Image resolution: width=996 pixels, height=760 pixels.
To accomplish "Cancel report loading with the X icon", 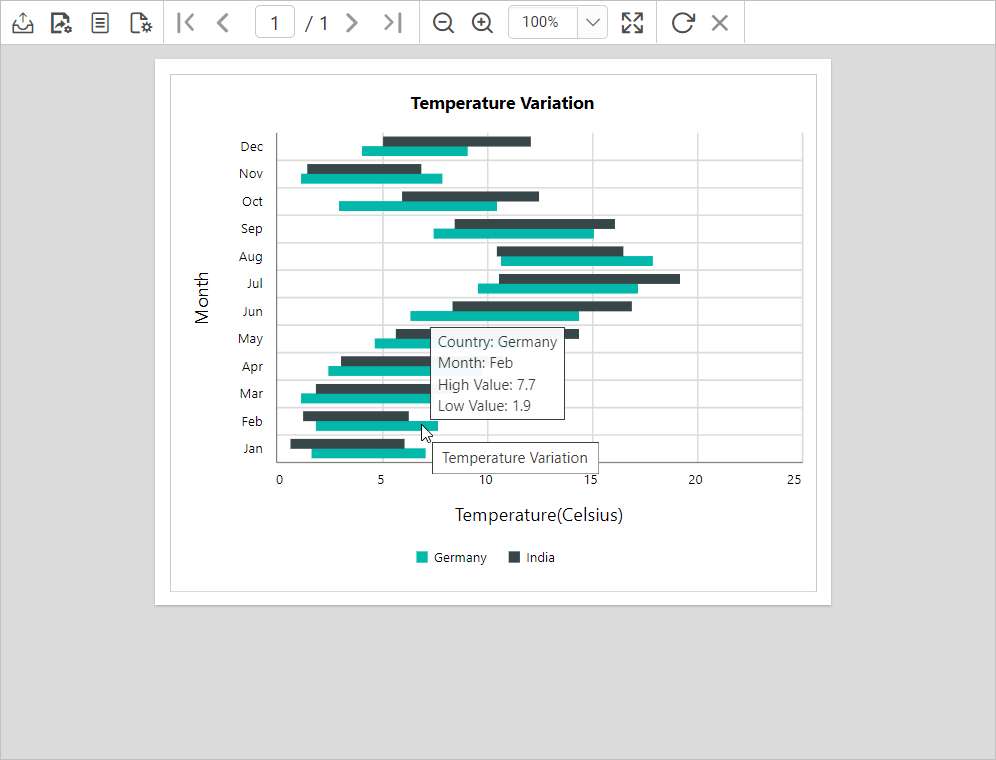I will (x=720, y=22).
